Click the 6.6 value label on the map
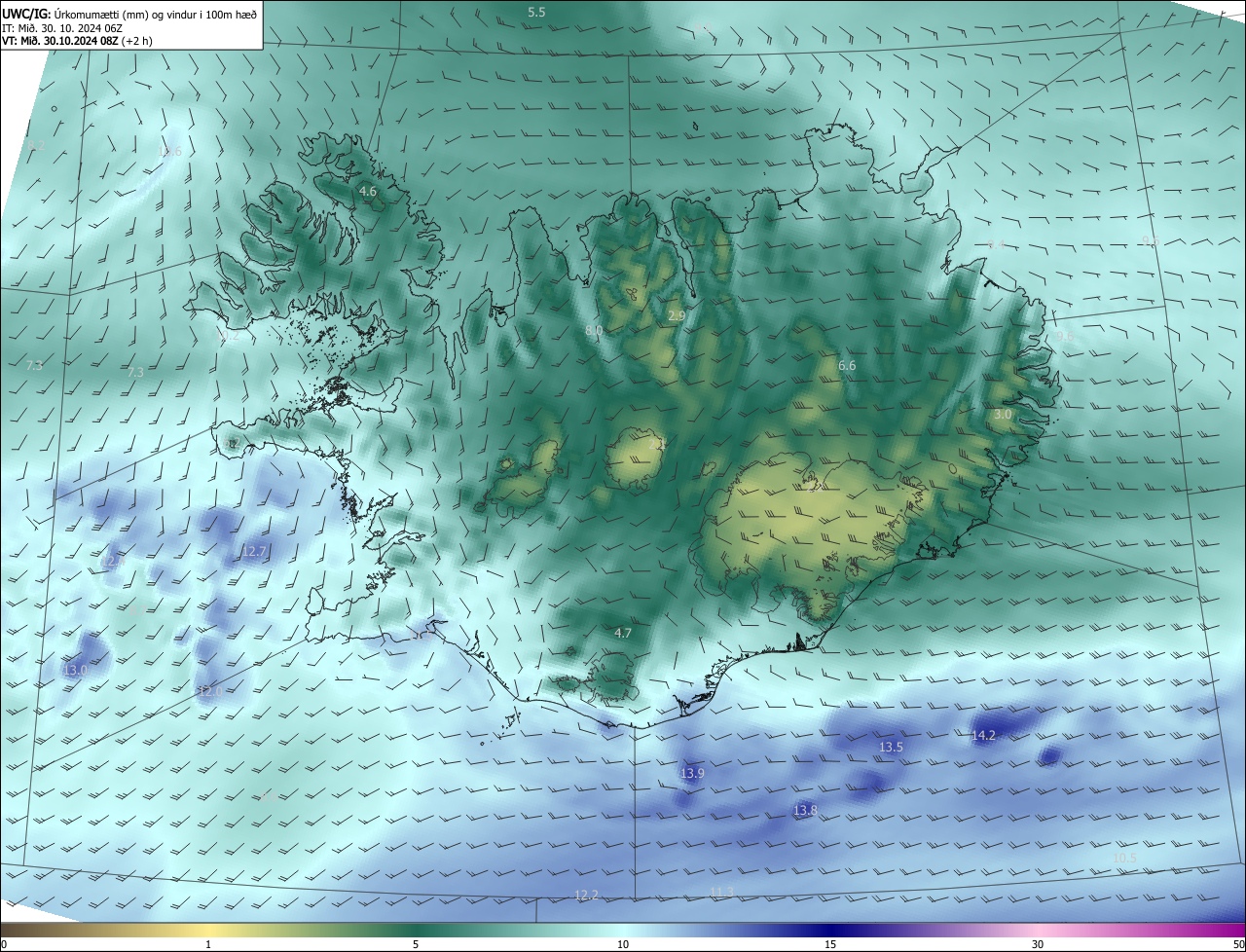Screen dimensions: 1246x952 tap(847, 365)
